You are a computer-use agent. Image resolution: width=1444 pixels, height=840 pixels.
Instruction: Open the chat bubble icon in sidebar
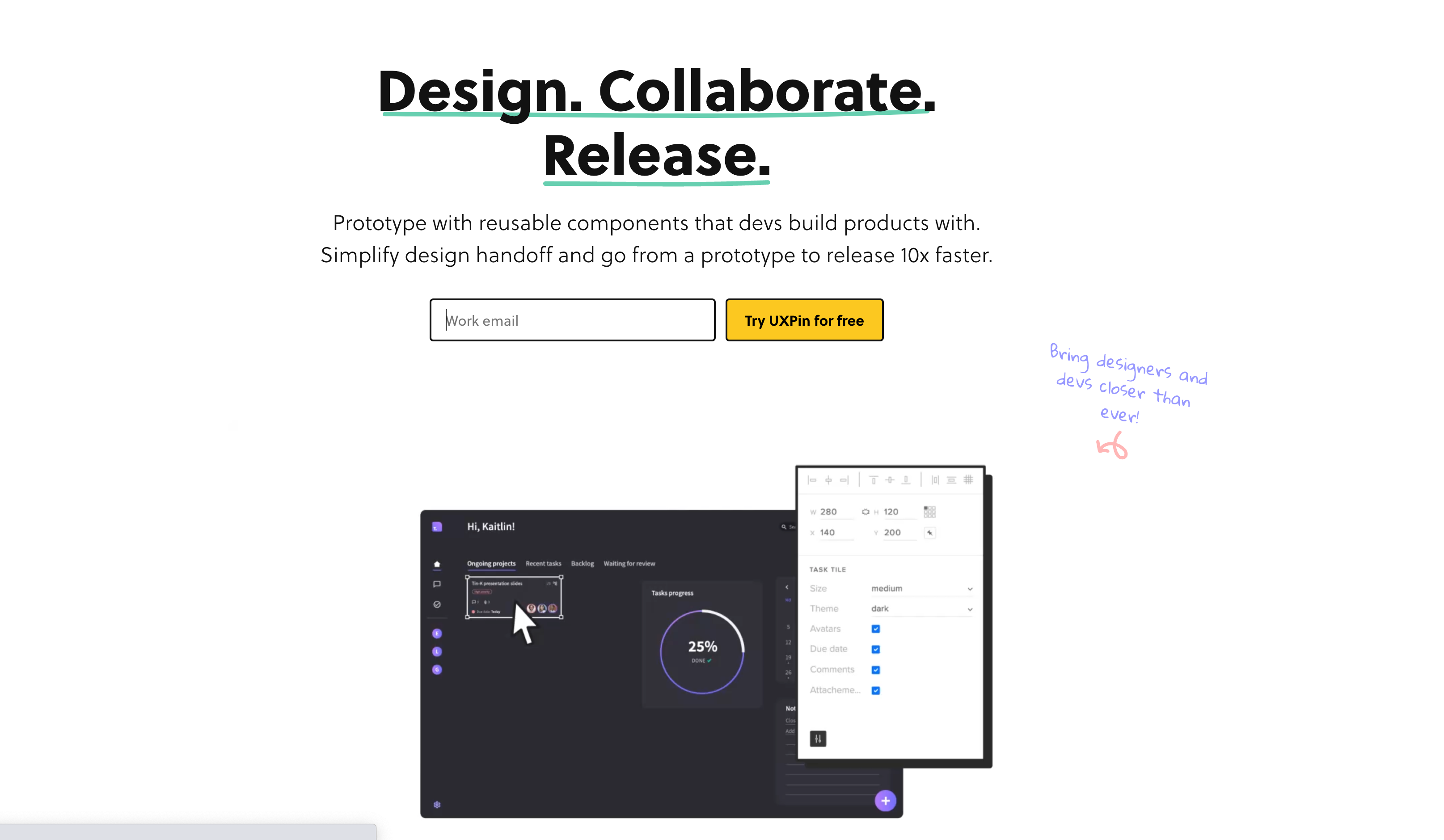(x=437, y=584)
